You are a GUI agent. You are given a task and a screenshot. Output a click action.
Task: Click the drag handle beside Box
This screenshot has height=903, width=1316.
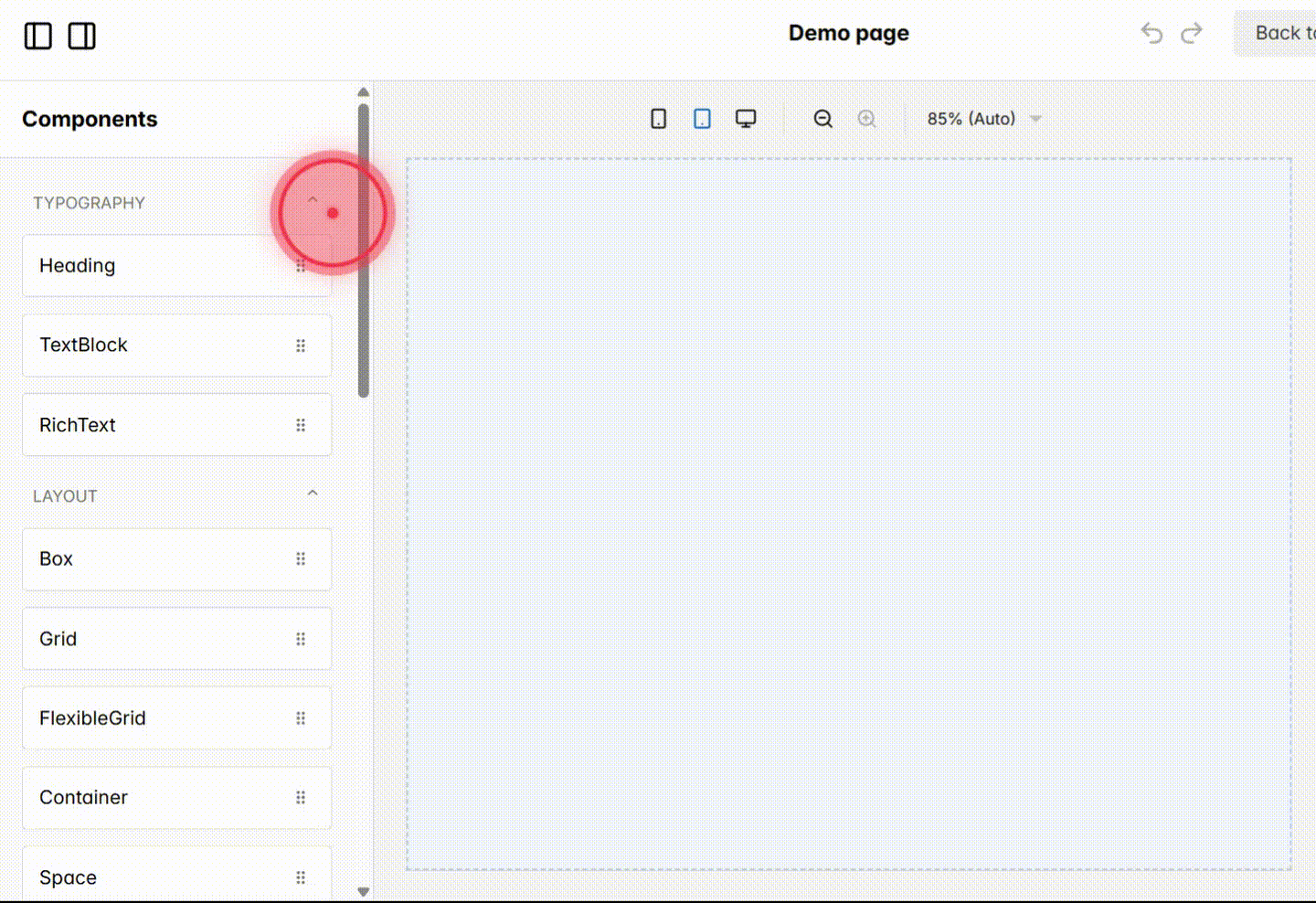301,558
